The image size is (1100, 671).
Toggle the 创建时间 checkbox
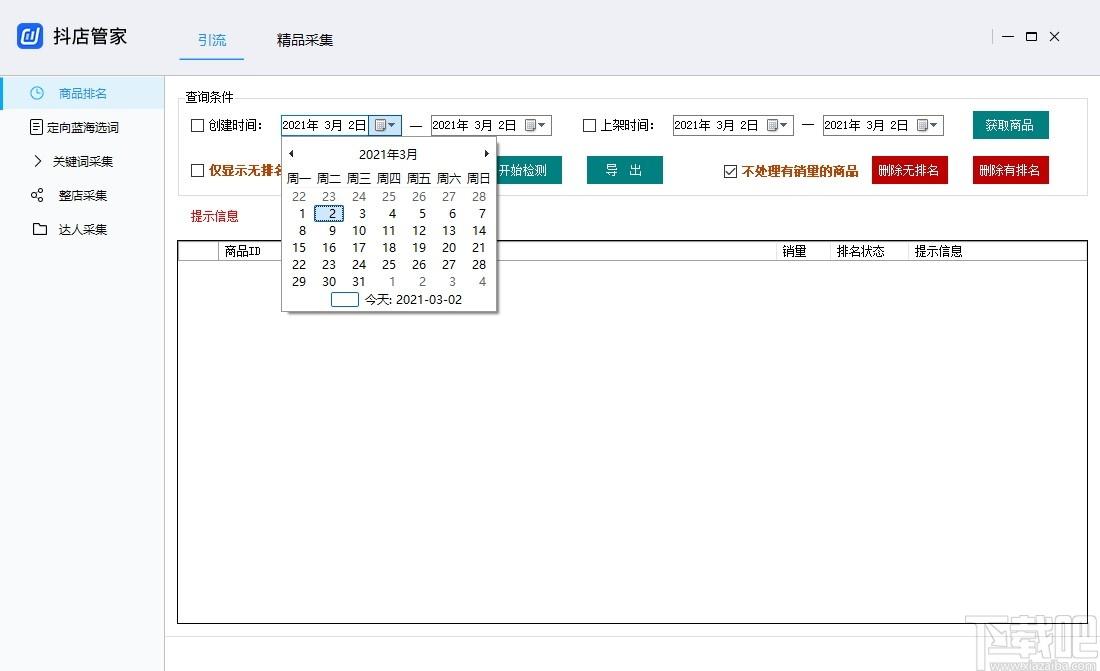point(198,126)
